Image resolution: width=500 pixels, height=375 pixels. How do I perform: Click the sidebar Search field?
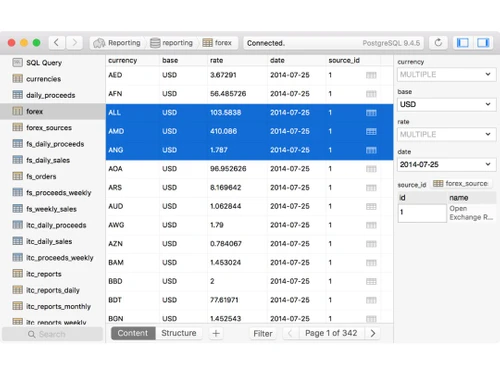(x=52, y=334)
